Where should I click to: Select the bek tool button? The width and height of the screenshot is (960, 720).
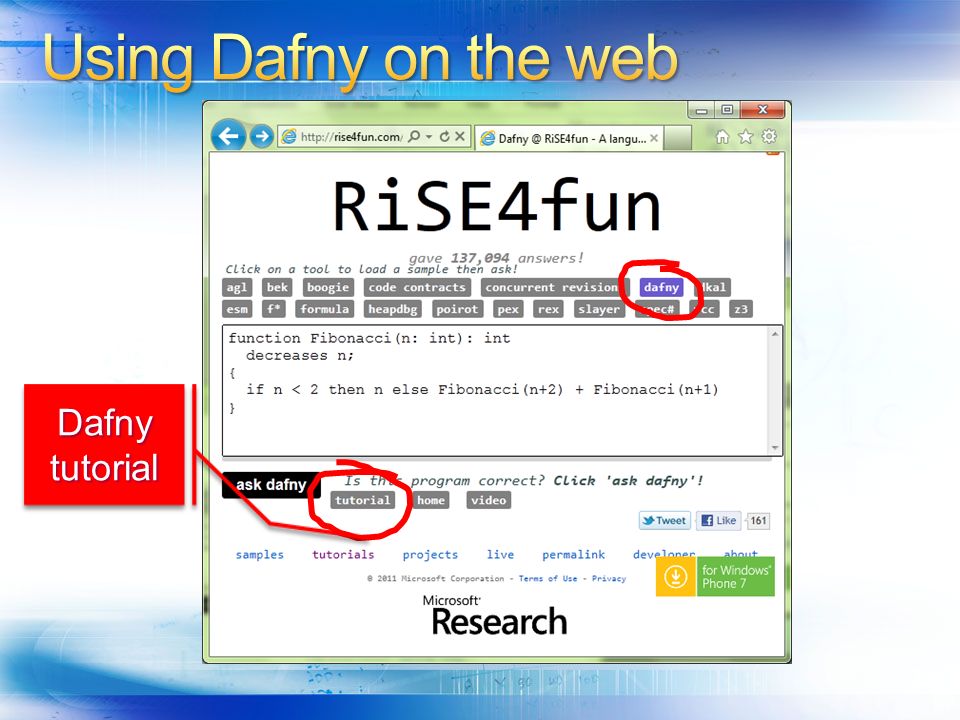click(x=277, y=287)
